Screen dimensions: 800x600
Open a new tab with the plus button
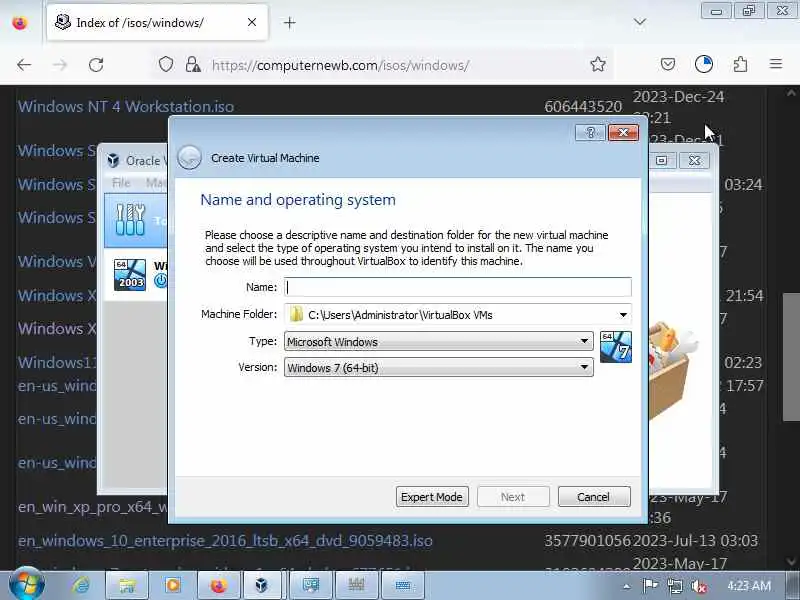[289, 22]
